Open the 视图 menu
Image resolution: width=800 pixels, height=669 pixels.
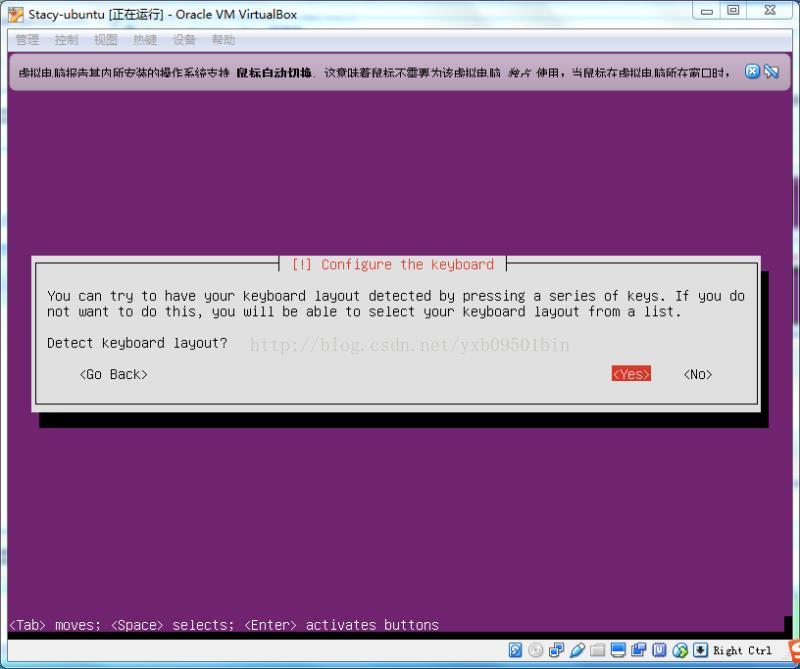coord(106,40)
